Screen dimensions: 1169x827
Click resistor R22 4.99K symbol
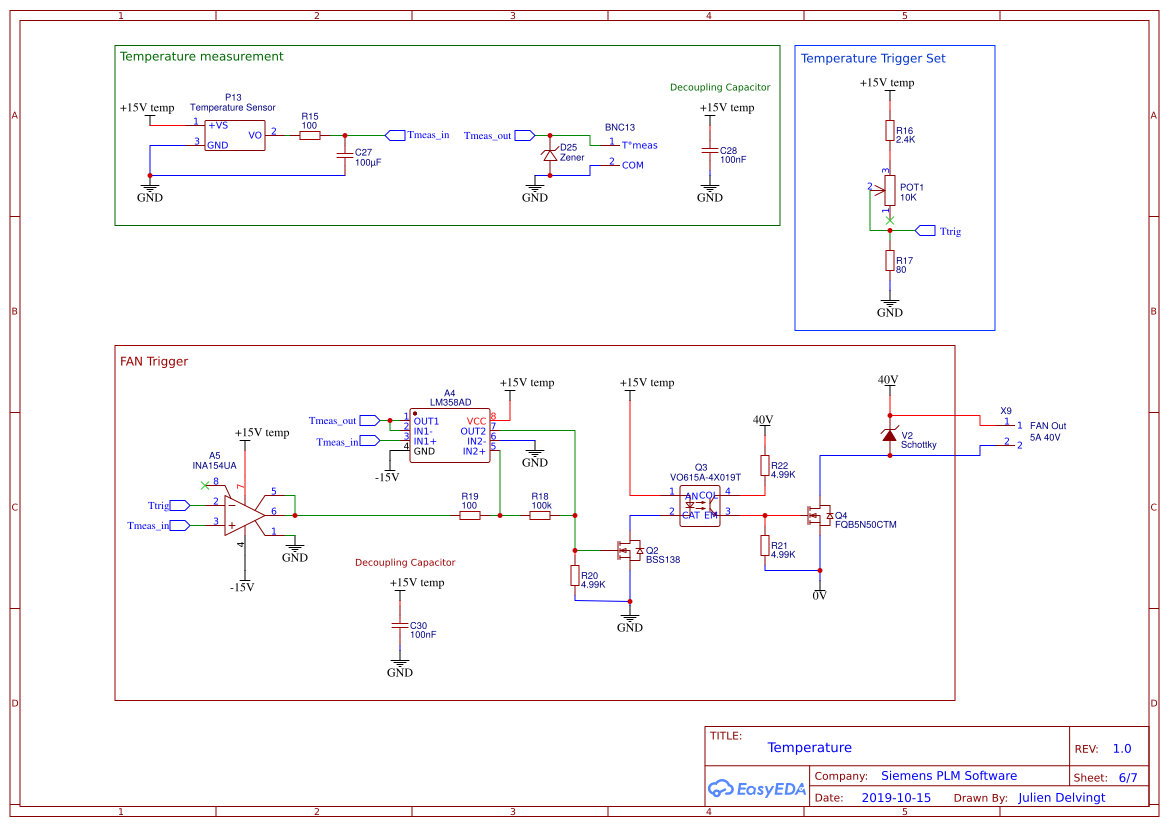(x=765, y=465)
